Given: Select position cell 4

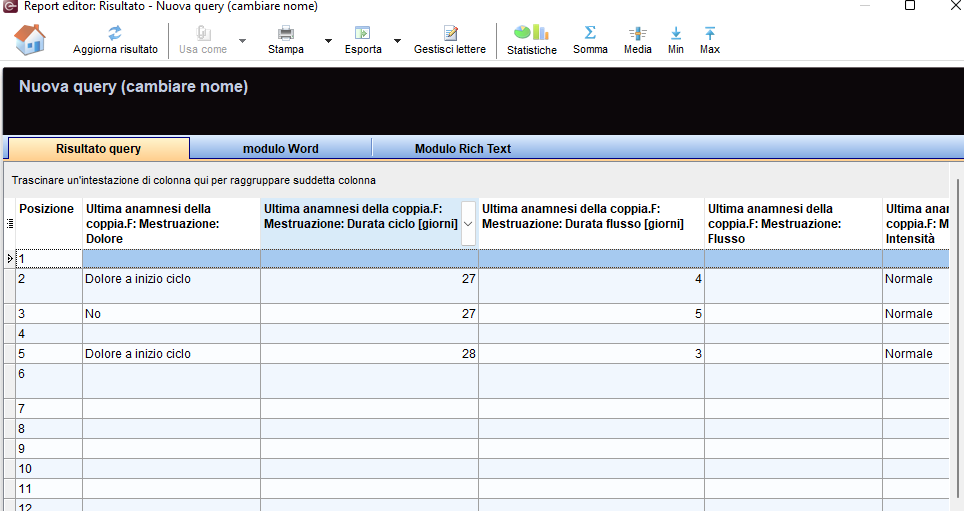Looking at the screenshot, I should pyautogui.click(x=49, y=334).
